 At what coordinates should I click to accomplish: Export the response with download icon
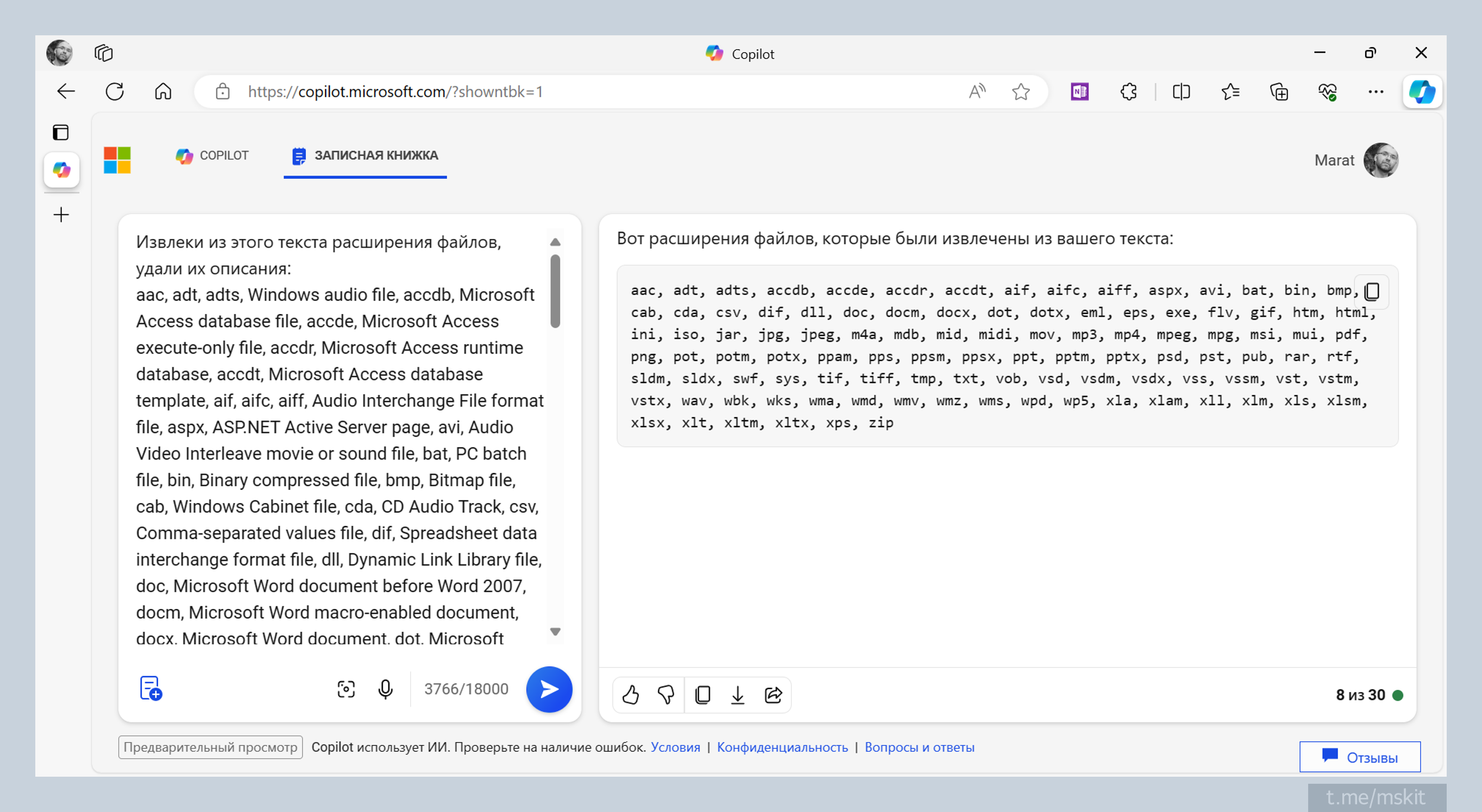[738, 695]
